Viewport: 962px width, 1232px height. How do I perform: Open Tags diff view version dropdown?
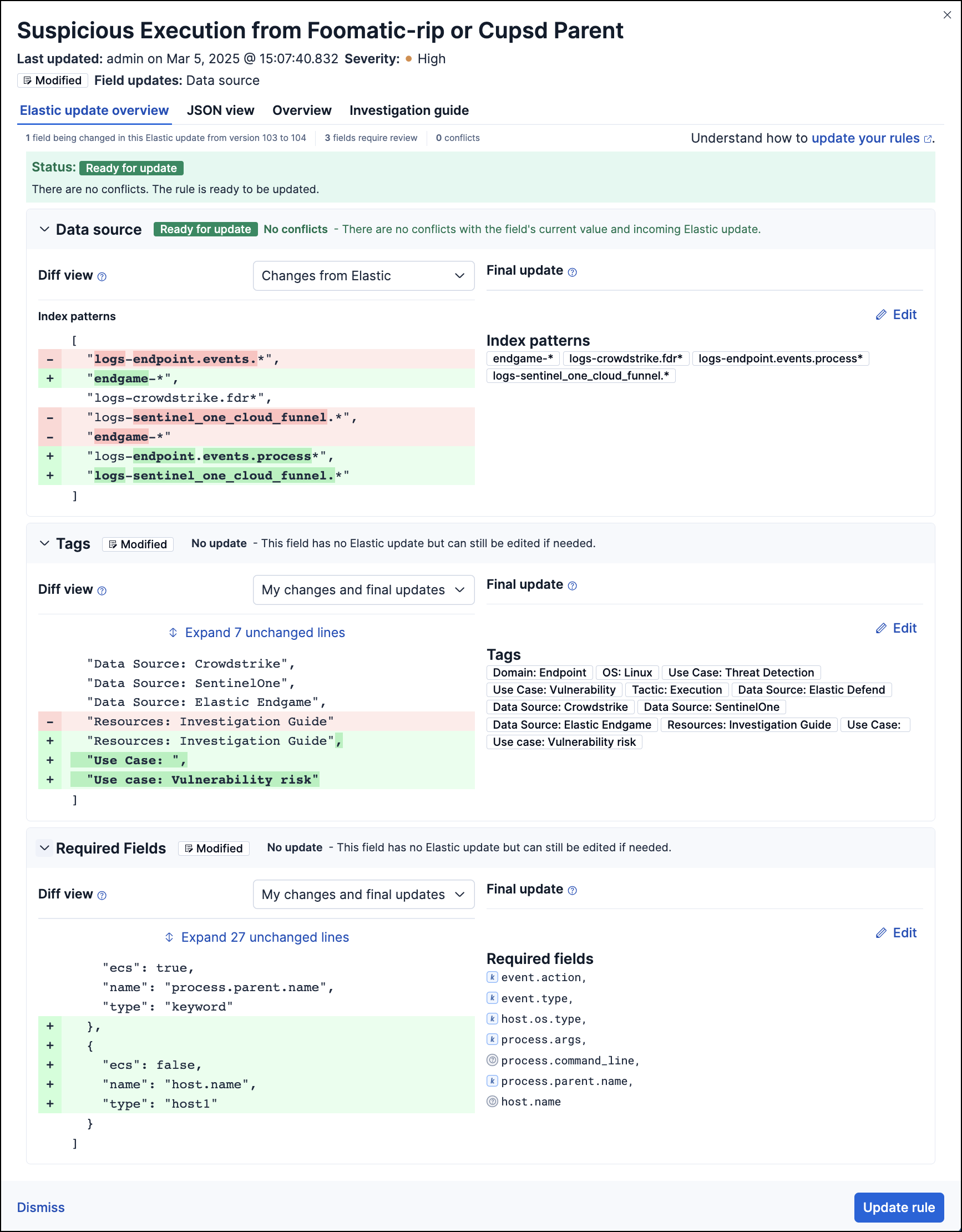(x=364, y=589)
